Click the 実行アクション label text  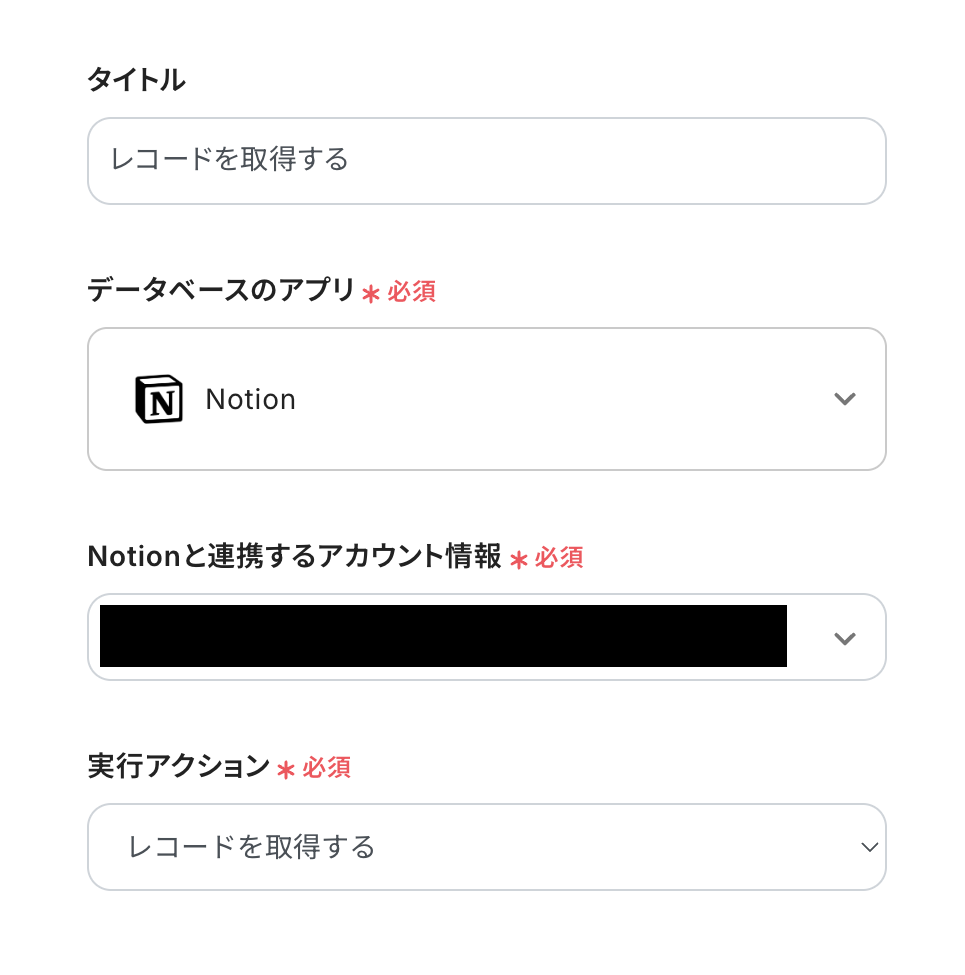pyautogui.click(x=179, y=767)
